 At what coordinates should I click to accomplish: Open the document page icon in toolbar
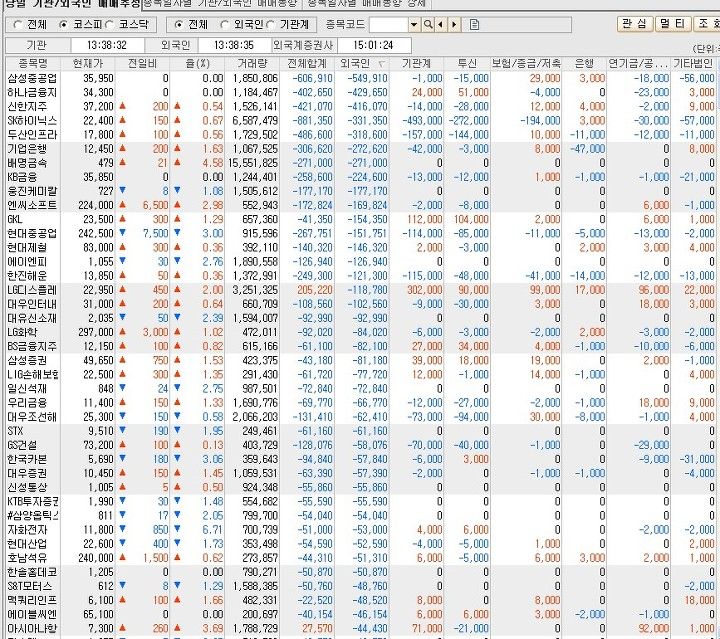click(x=474, y=25)
